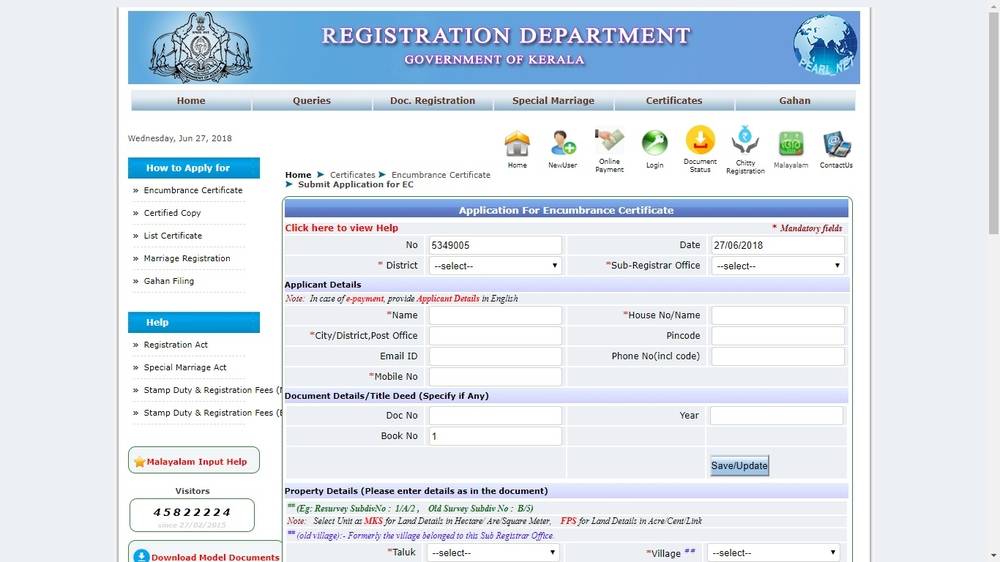
Task: Click the Year field
Action: [776, 415]
